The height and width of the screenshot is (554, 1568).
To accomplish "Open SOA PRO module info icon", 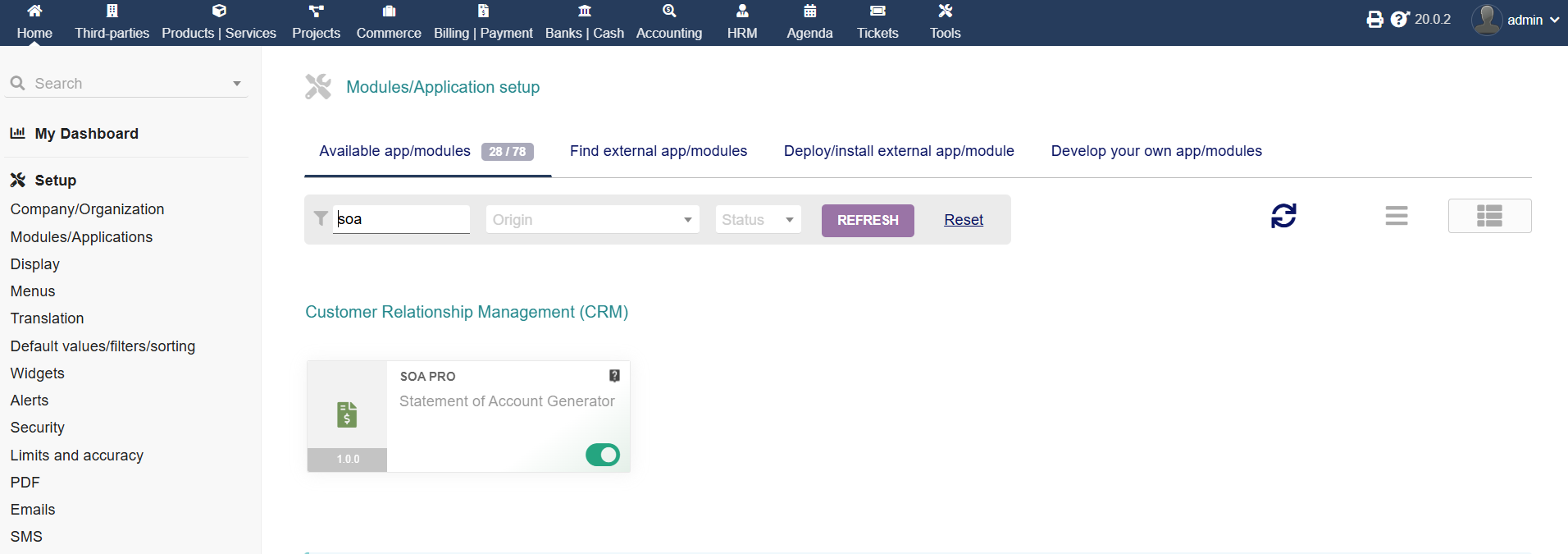I will click(x=614, y=376).
